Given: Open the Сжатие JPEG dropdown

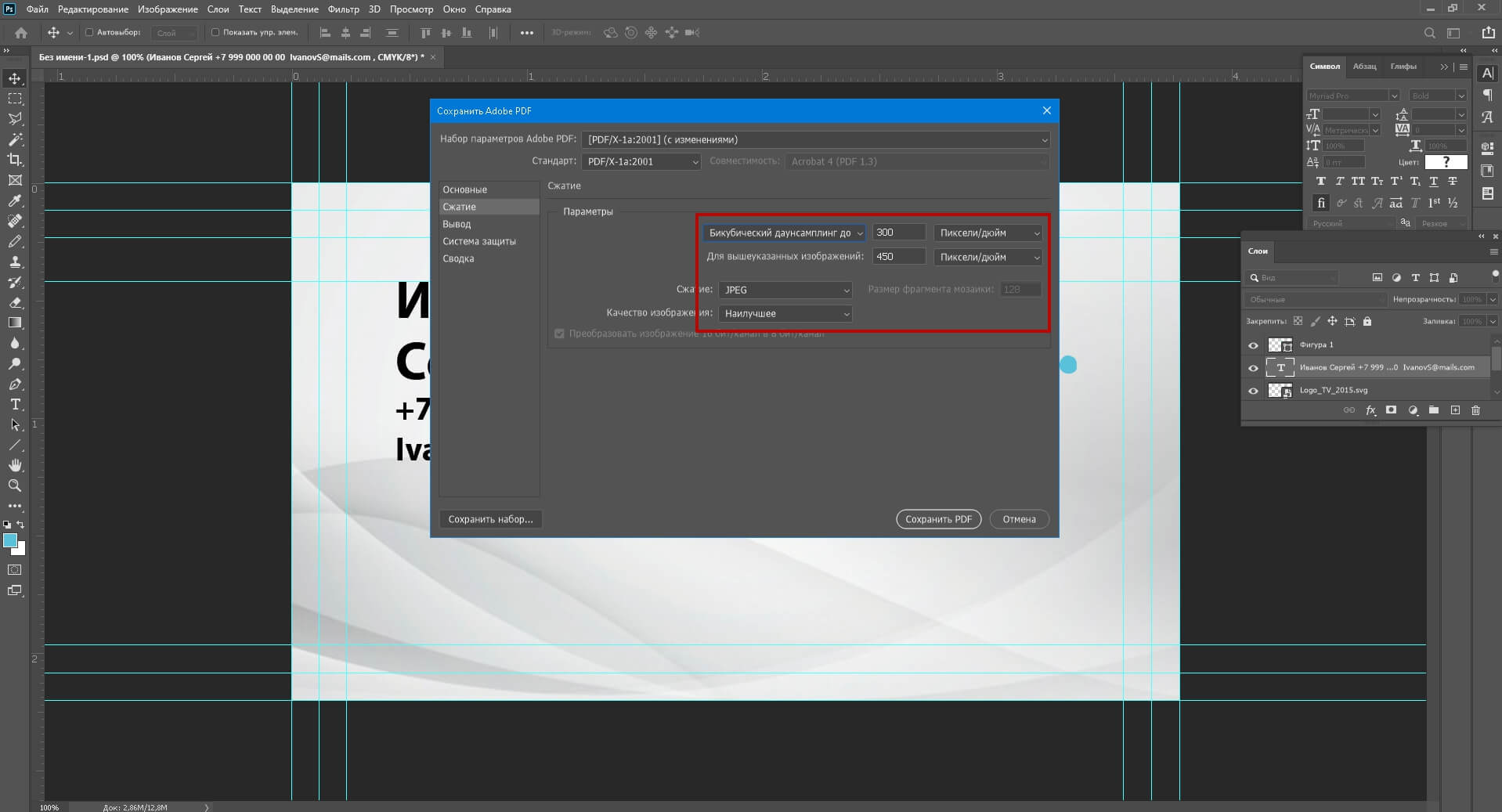Looking at the screenshot, I should (x=785, y=290).
